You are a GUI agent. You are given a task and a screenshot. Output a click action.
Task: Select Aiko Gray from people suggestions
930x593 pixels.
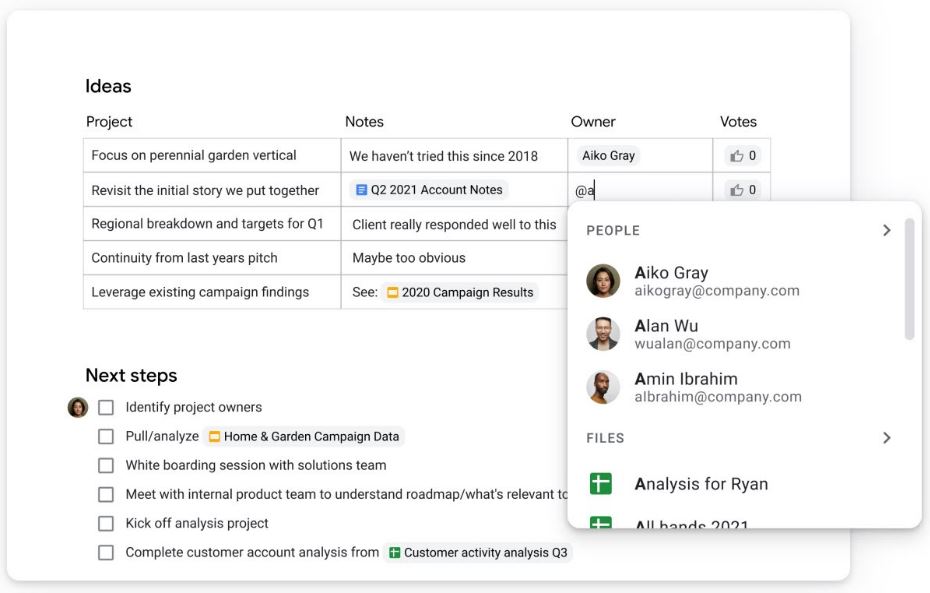pyautogui.click(x=735, y=281)
